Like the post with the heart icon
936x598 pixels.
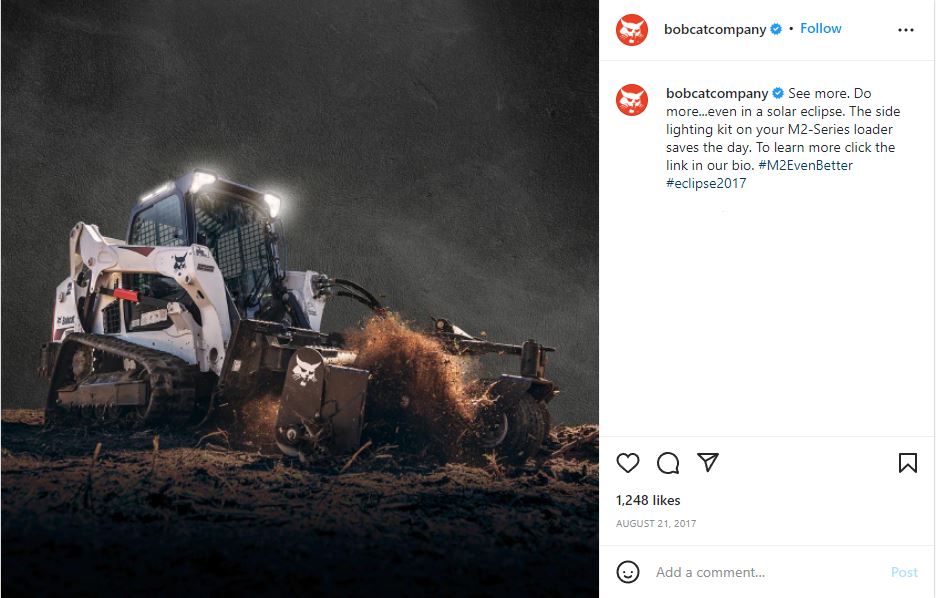(x=627, y=463)
